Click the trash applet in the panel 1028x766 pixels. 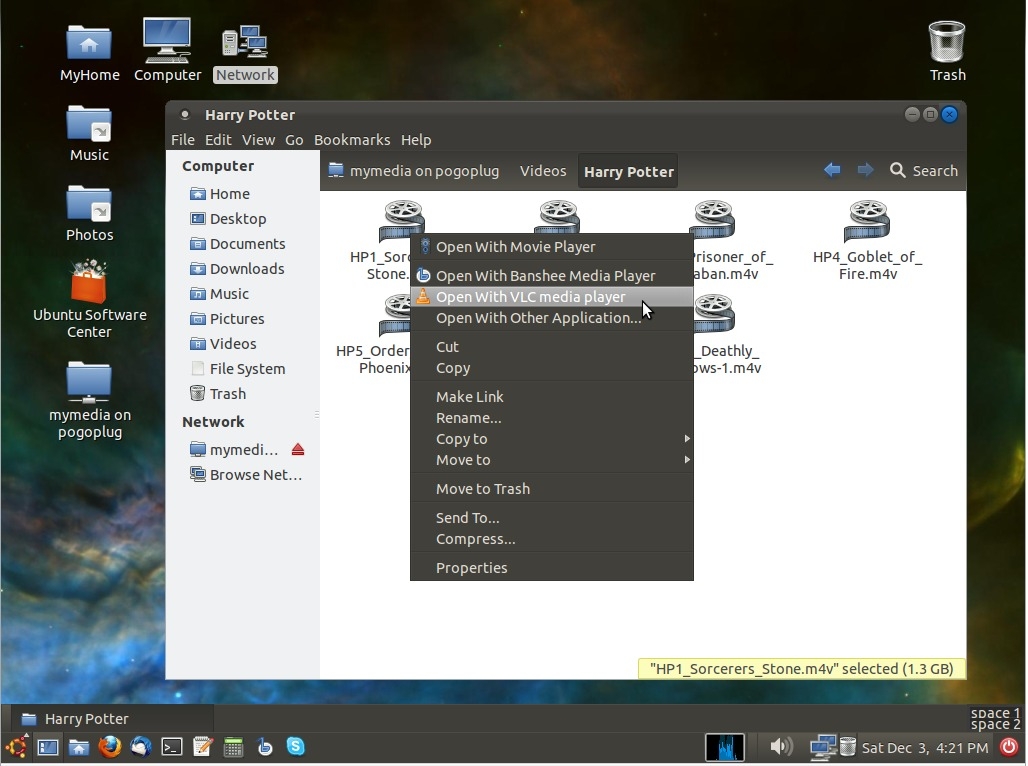pyautogui.click(x=848, y=746)
